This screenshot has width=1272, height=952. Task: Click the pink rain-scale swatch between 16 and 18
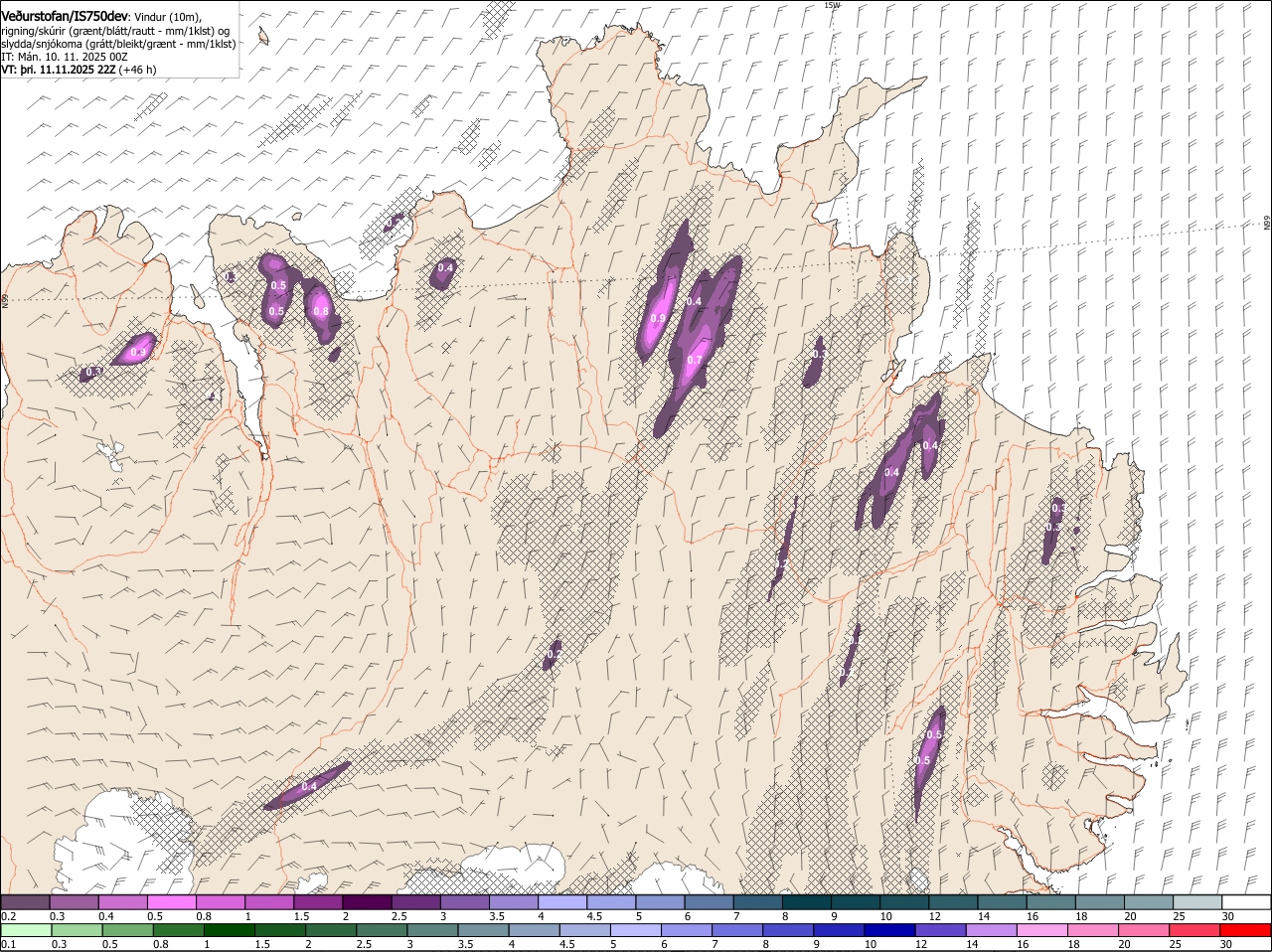point(1043,930)
